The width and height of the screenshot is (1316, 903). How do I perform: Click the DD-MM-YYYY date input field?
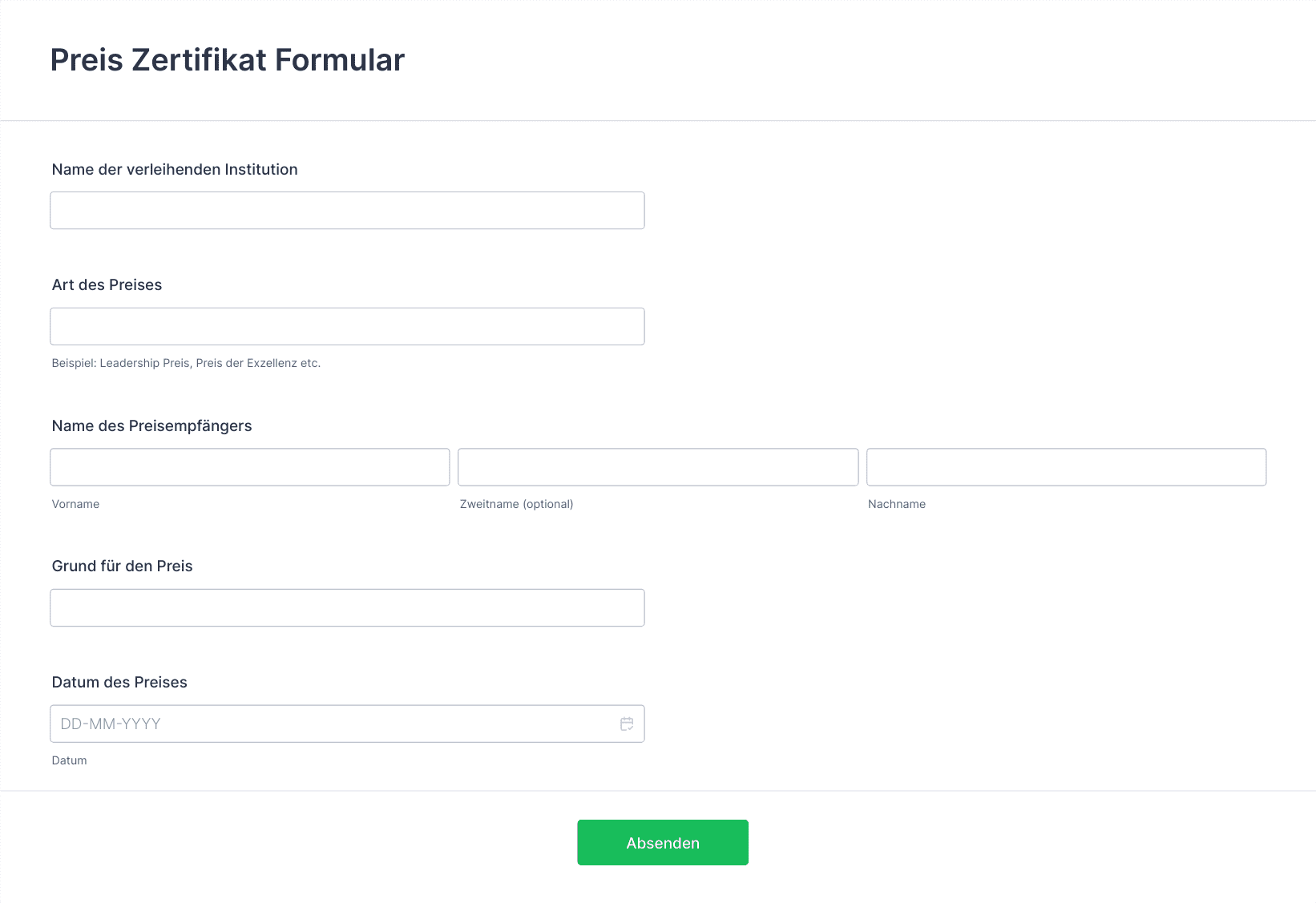point(347,724)
